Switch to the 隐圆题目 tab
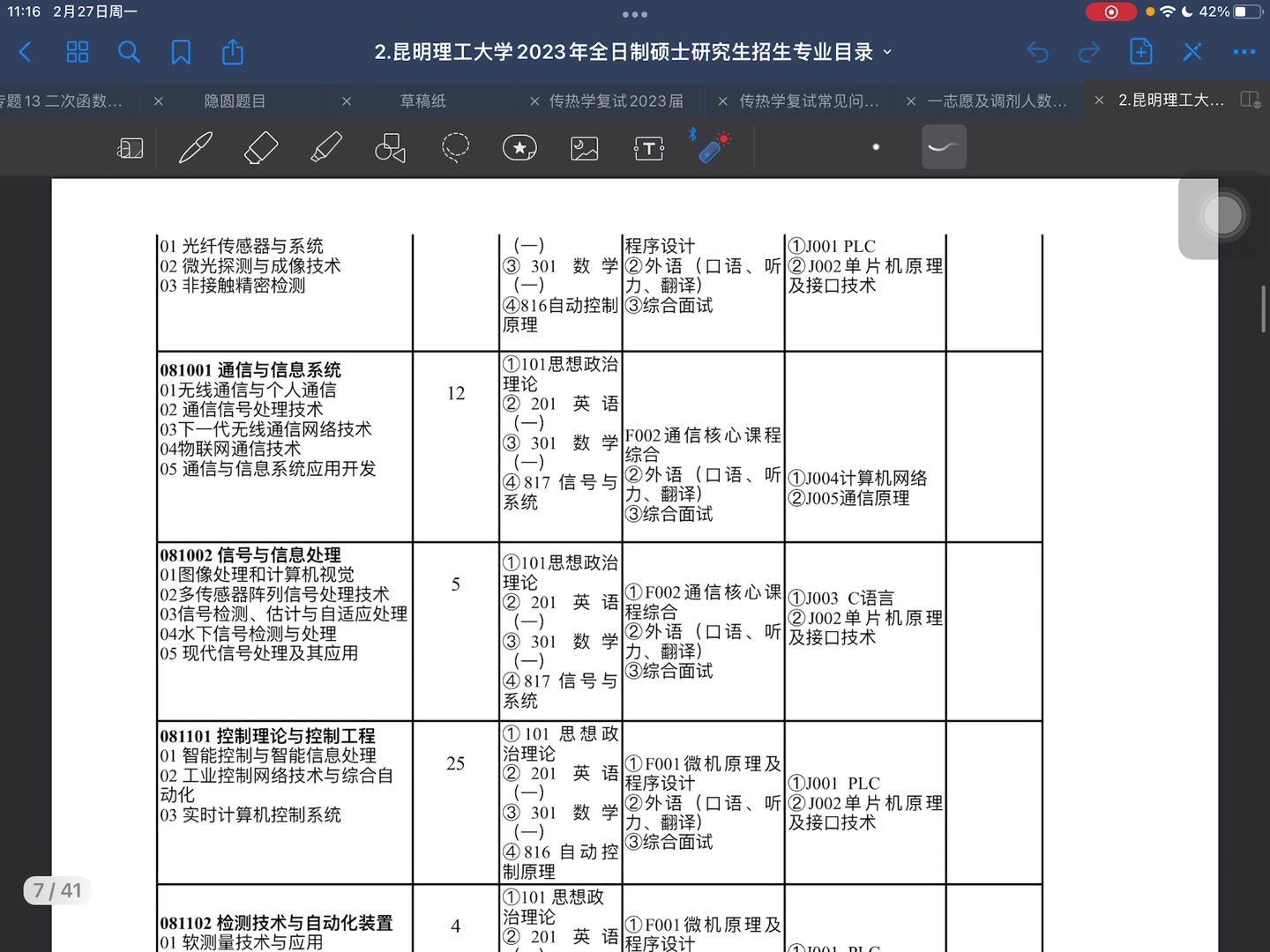Image resolution: width=1270 pixels, height=952 pixels. 235,101
